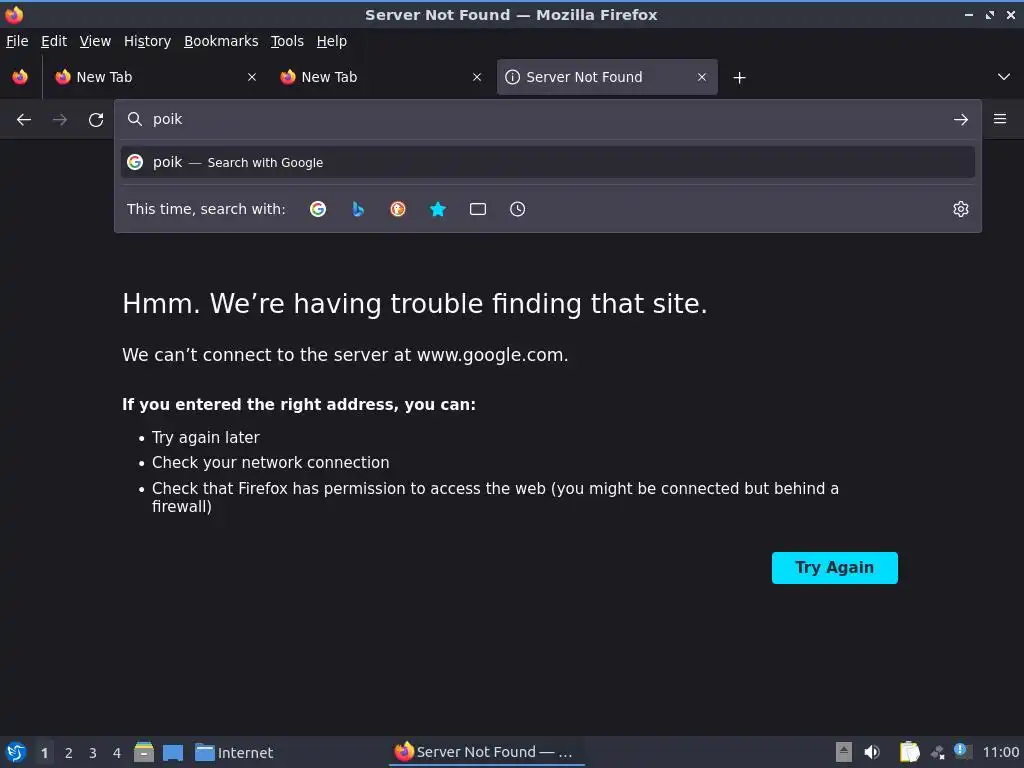Click the Firefox View pinned icon
The width and height of the screenshot is (1024, 768).
pyautogui.click(x=20, y=77)
